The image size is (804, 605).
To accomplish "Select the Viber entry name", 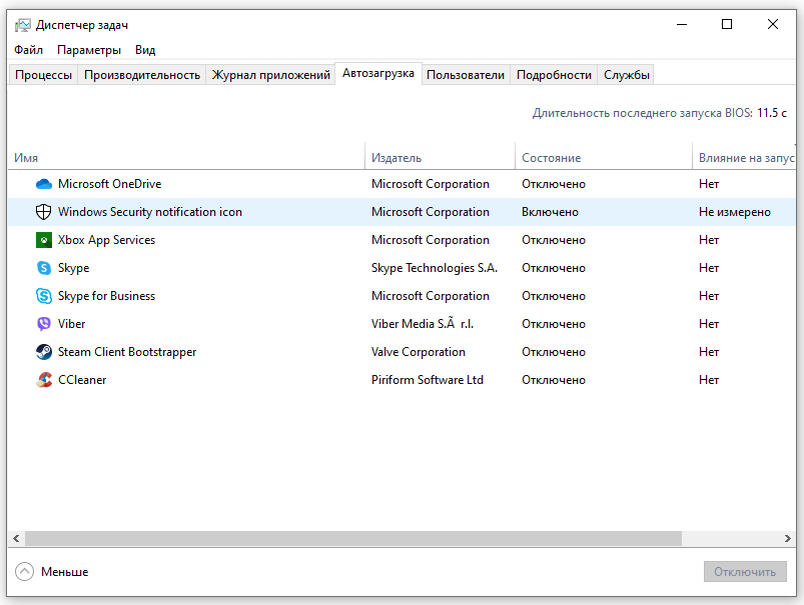I will [71, 324].
